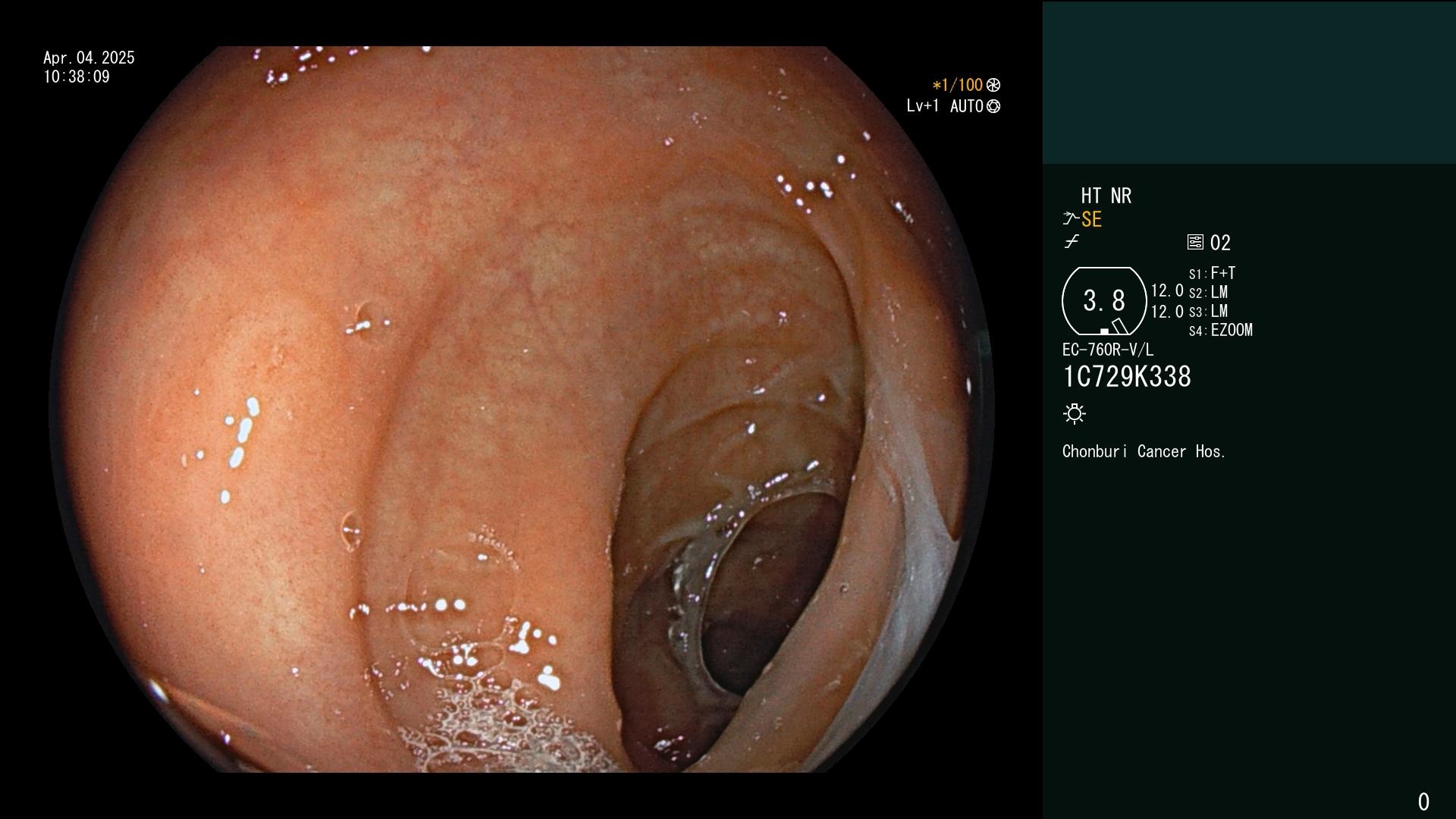
Task: Click the 0 counter at the bottom right
Action: pos(1423,802)
